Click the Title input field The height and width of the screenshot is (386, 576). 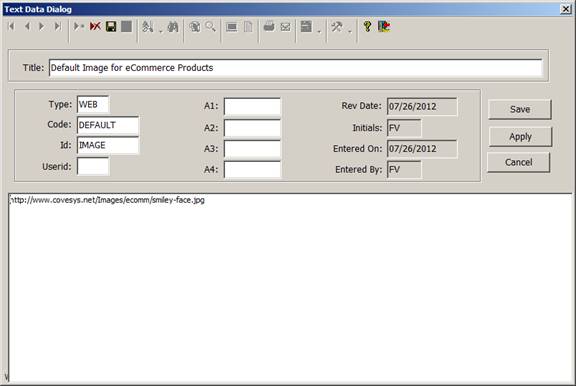[295, 68]
